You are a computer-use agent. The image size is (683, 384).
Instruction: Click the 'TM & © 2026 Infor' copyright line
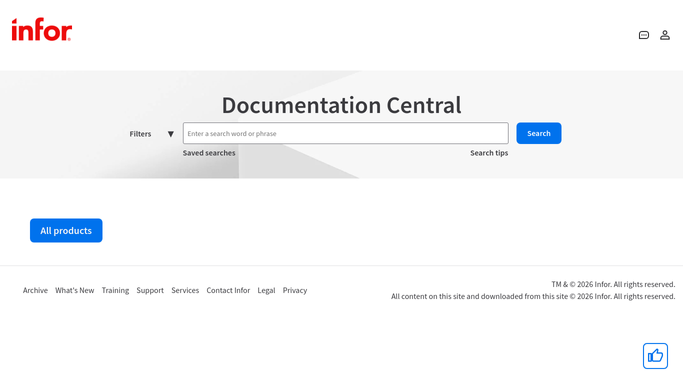tap(613, 284)
